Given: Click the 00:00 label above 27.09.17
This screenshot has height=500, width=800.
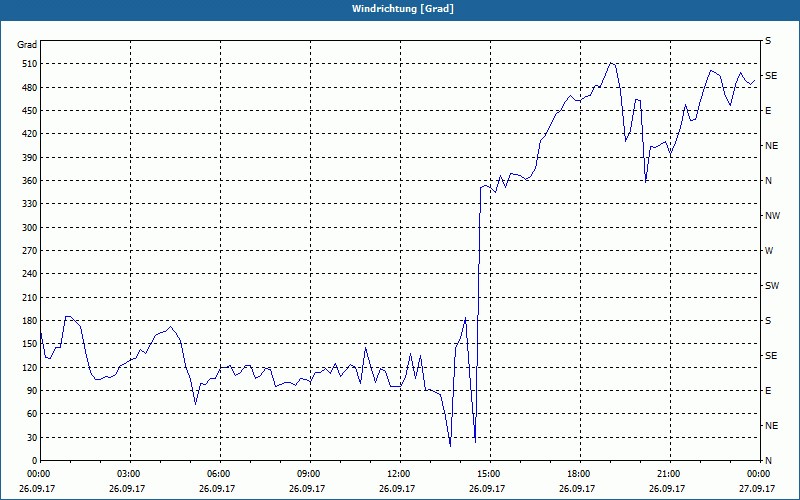Looking at the screenshot, I should pyautogui.click(x=760, y=474).
